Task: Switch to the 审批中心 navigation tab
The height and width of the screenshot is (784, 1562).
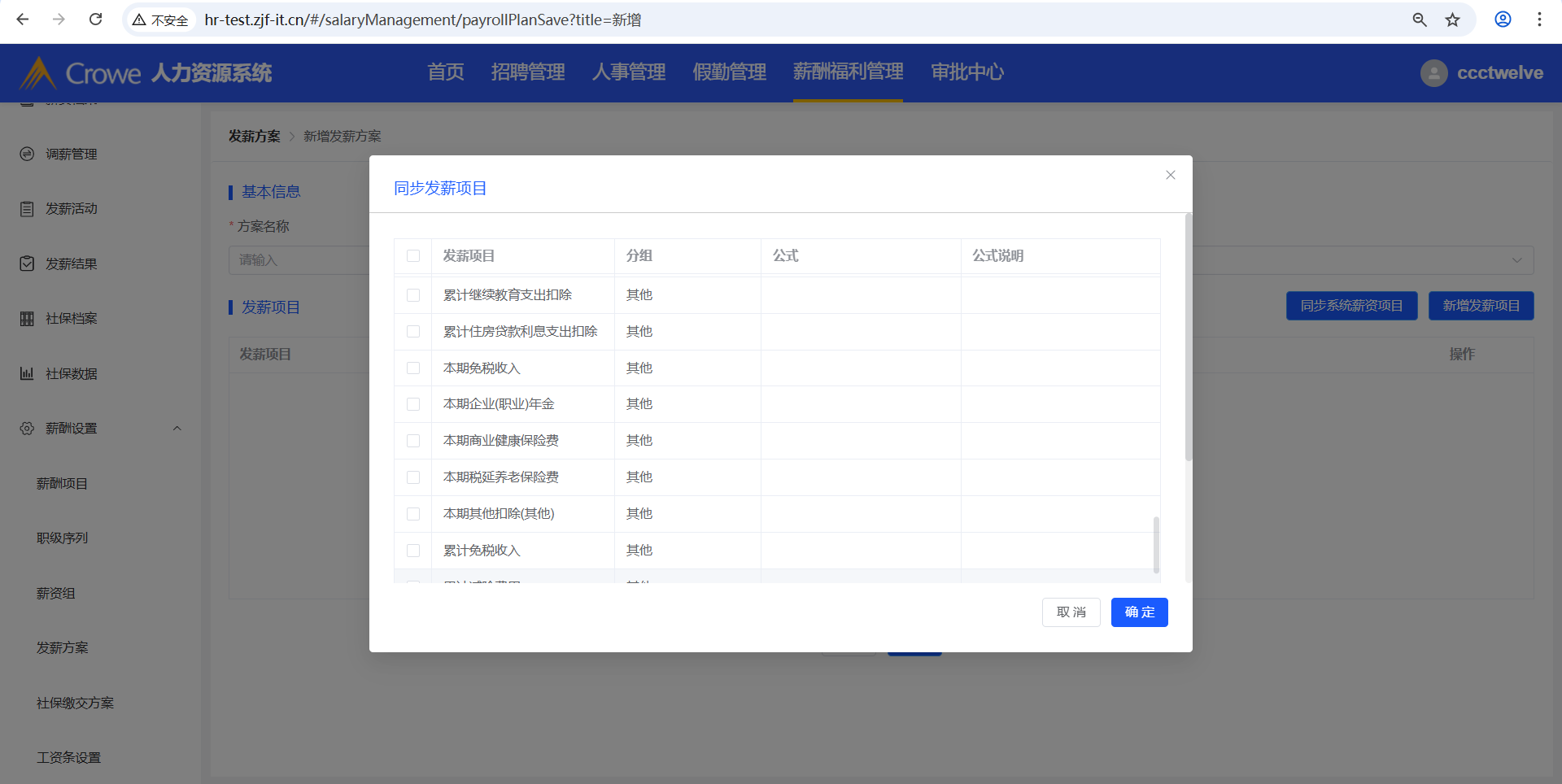Action: pos(966,72)
